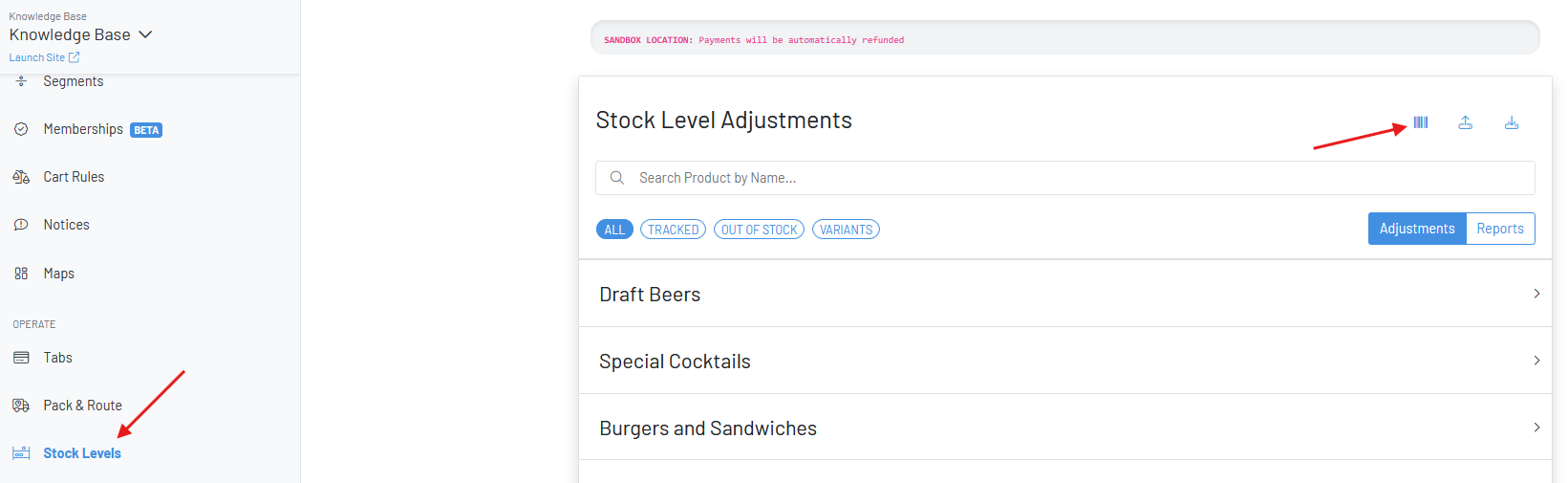This screenshot has width=1568, height=483.
Task: Open the Launch Site link
Action: point(44,57)
